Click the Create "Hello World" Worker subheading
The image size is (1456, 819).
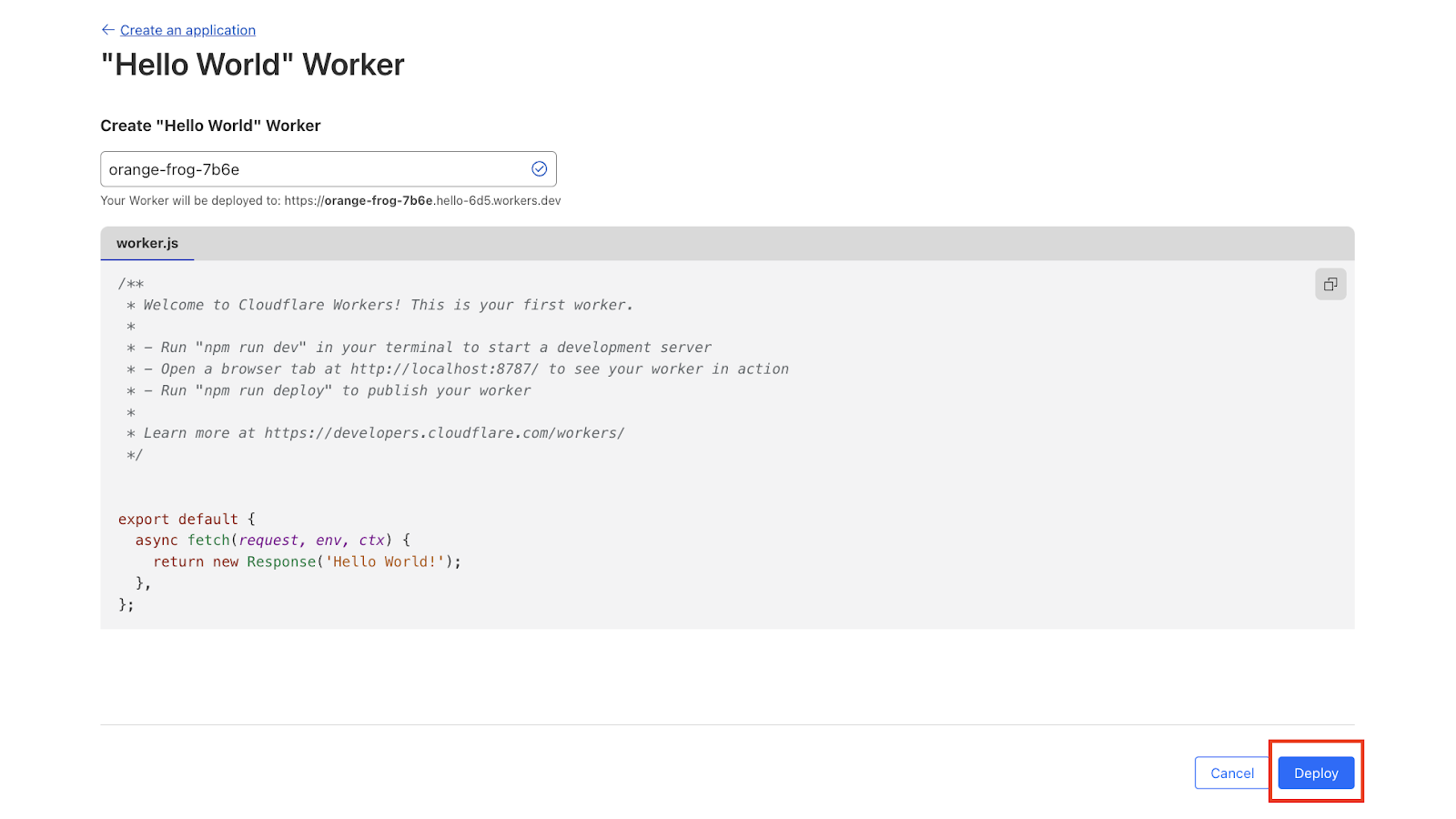210,126
